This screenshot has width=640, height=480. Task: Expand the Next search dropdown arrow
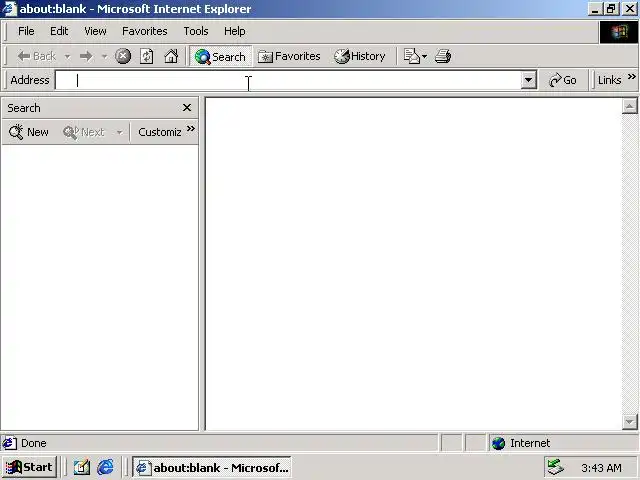[119, 132]
